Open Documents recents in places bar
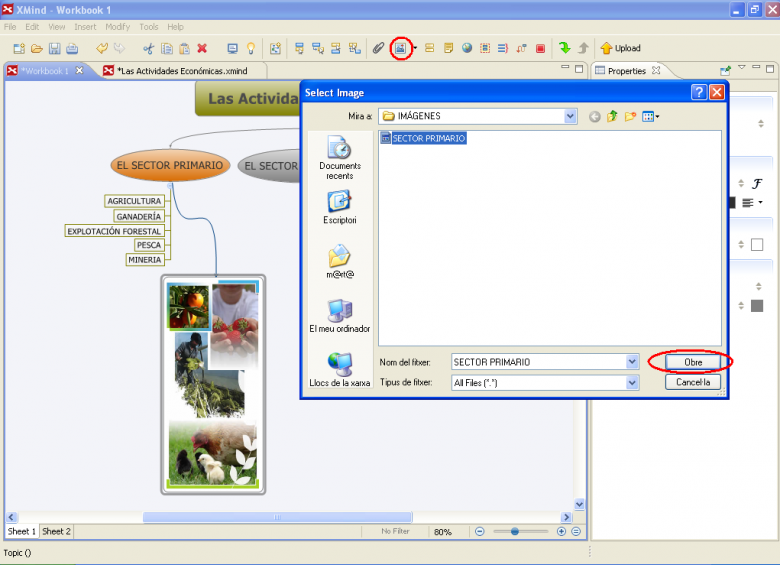Image resolution: width=780 pixels, height=565 pixels. point(340,157)
